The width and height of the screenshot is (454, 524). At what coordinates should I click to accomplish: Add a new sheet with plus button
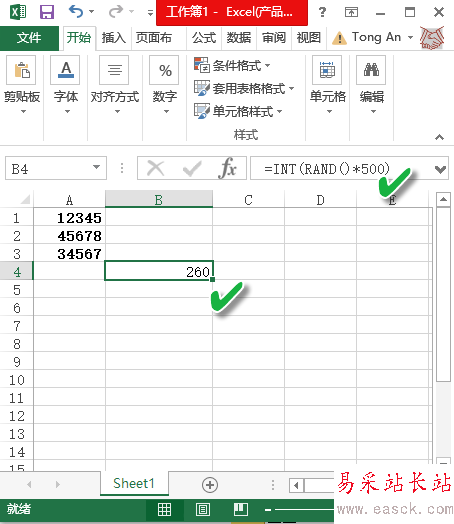point(210,485)
